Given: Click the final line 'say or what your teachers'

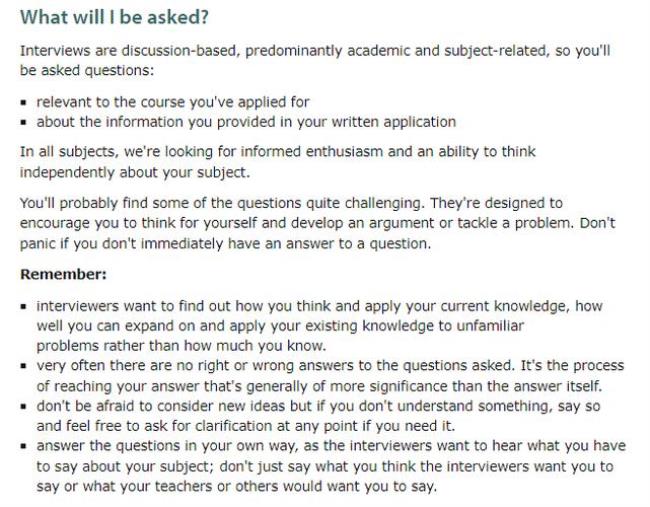Looking at the screenshot, I should tap(237, 486).
